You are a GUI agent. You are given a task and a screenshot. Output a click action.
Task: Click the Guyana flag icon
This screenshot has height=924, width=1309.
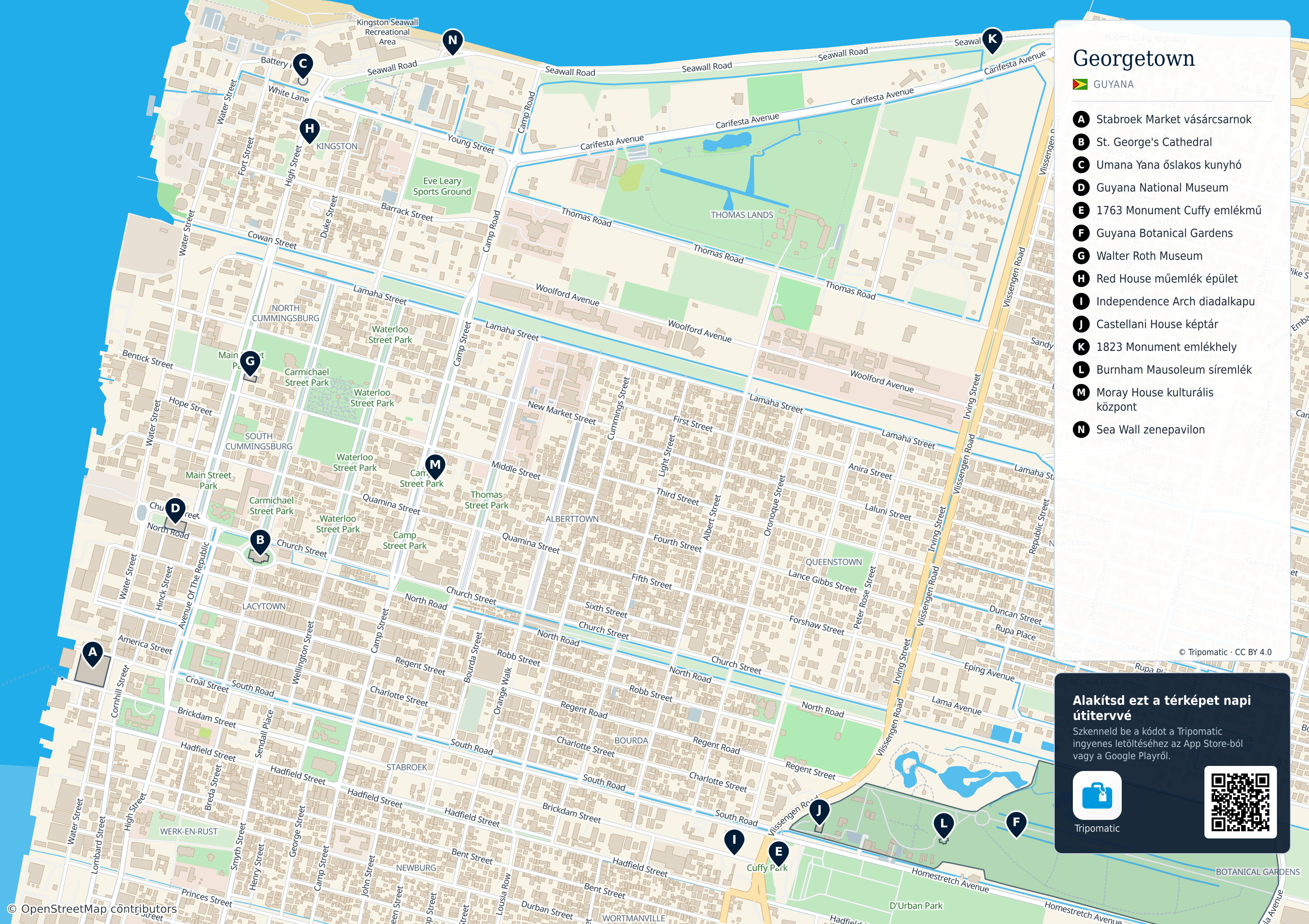1080,84
